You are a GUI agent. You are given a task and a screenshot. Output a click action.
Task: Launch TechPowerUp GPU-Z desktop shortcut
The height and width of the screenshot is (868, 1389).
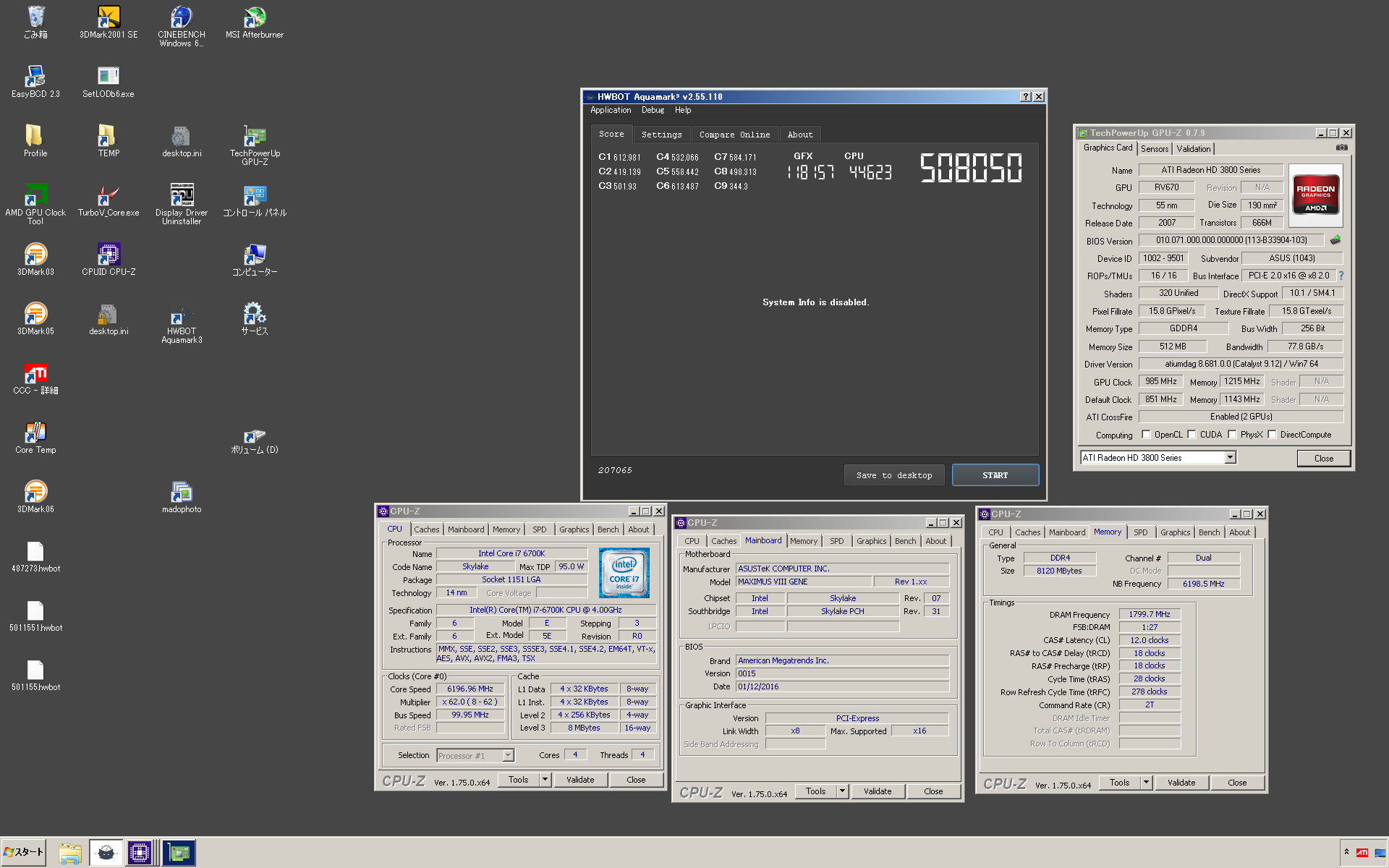coord(255,145)
